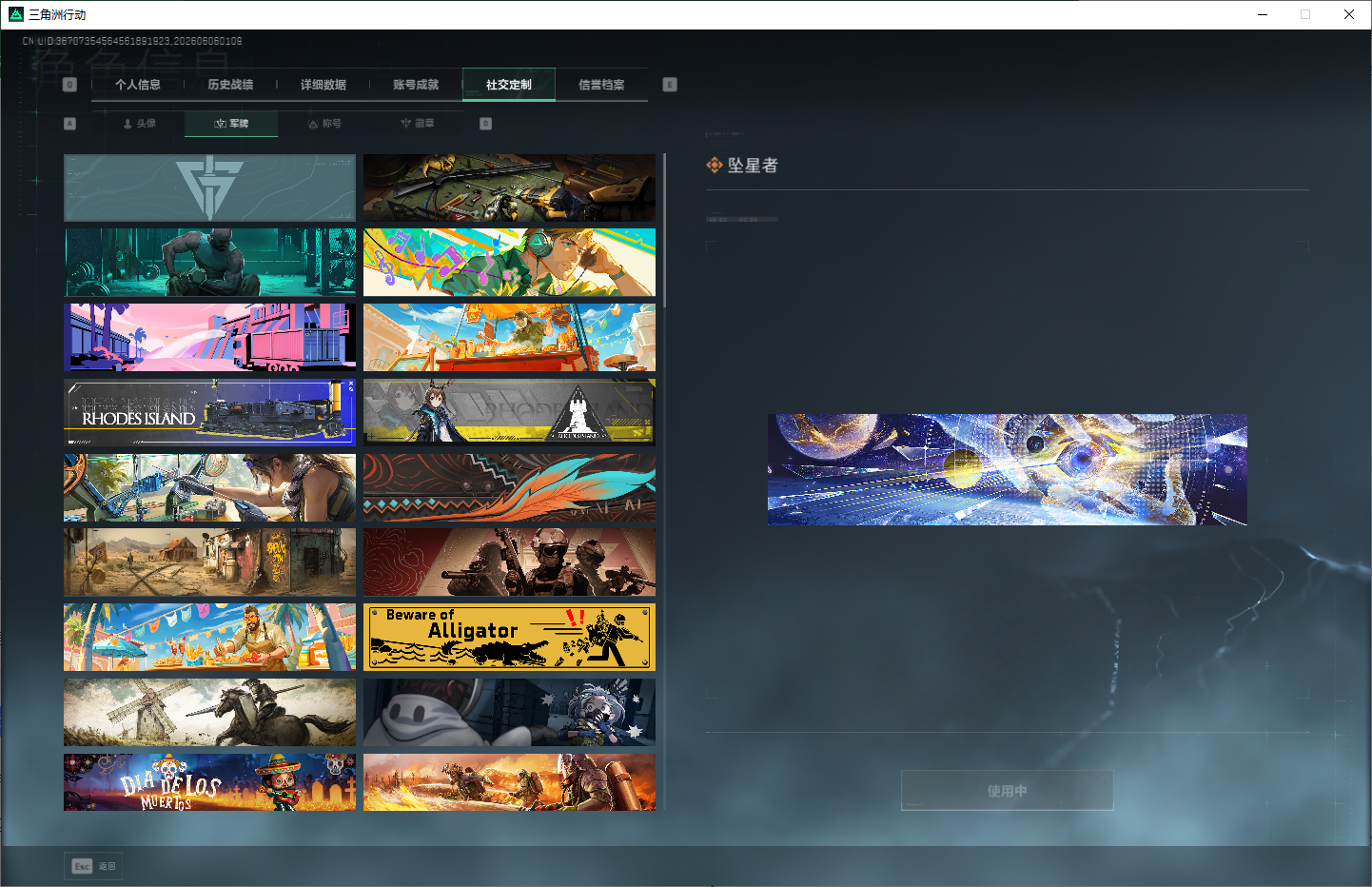
Task: Click the Q key previous-tab icon
Action: click(x=69, y=85)
